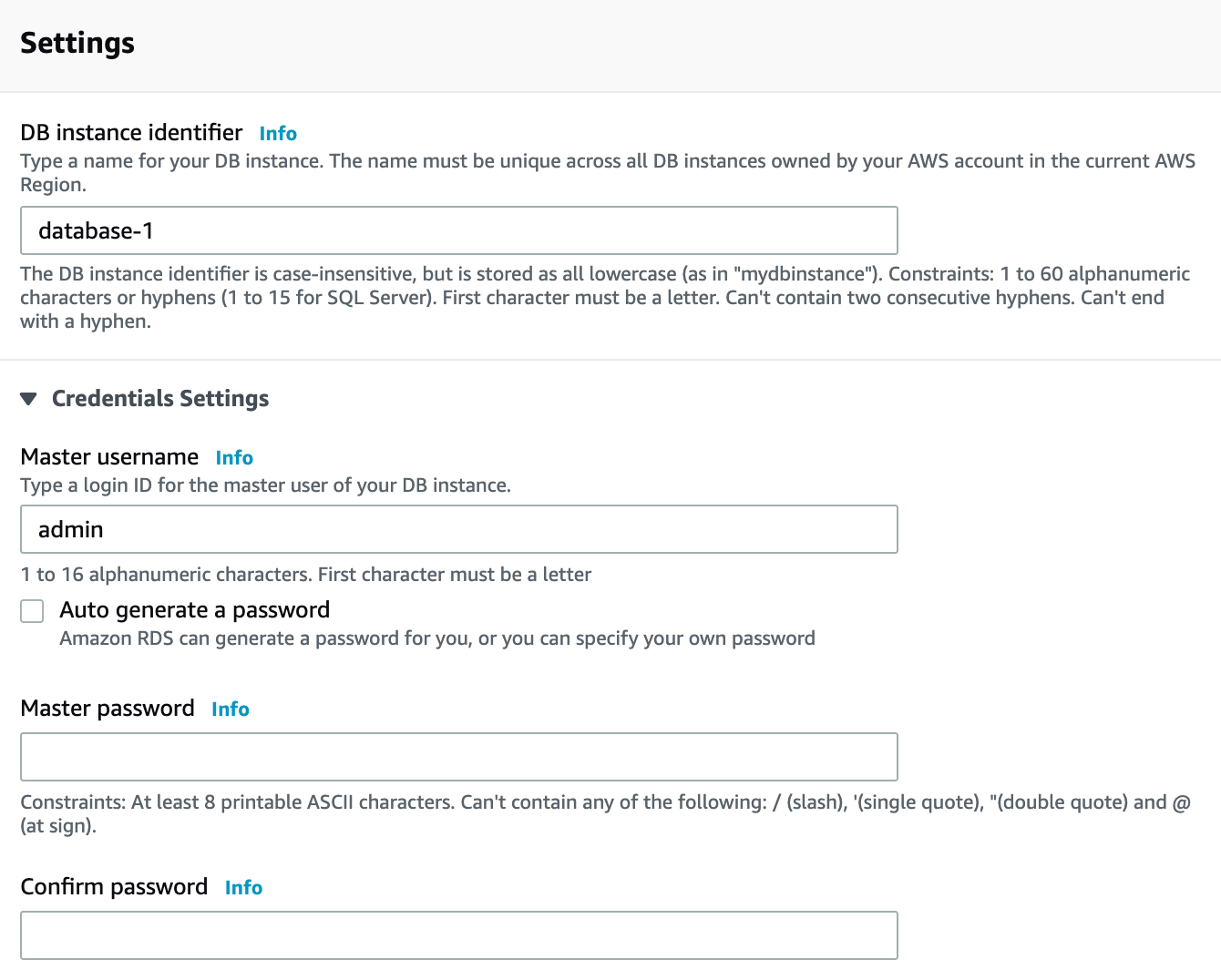
Task: Click the Amazon RDS password generation description text
Action: pyautogui.click(x=436, y=638)
